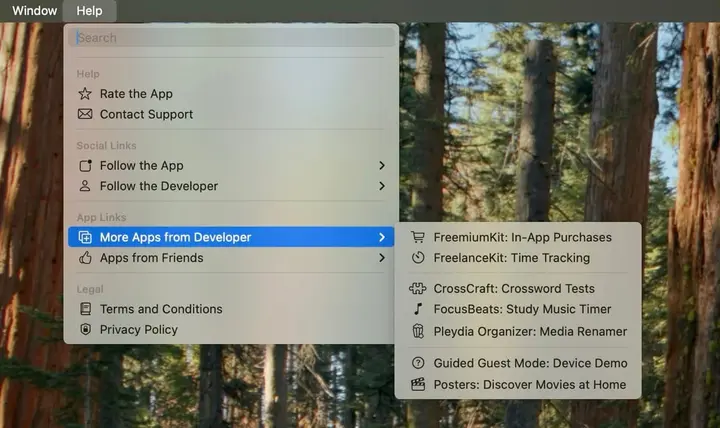Screen dimensions: 720x428
Task: Close the Help menu in the menu bar
Action: click(x=90, y=11)
